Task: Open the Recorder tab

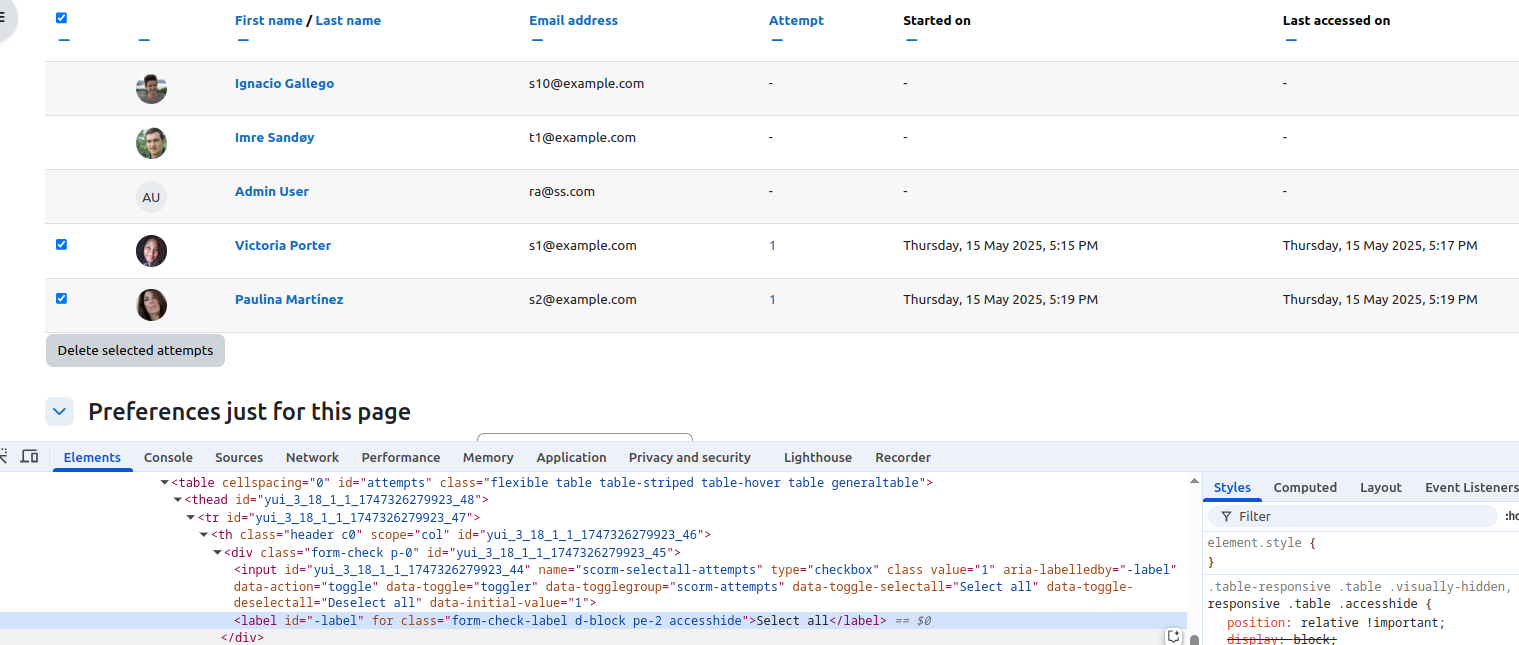Action: point(903,457)
